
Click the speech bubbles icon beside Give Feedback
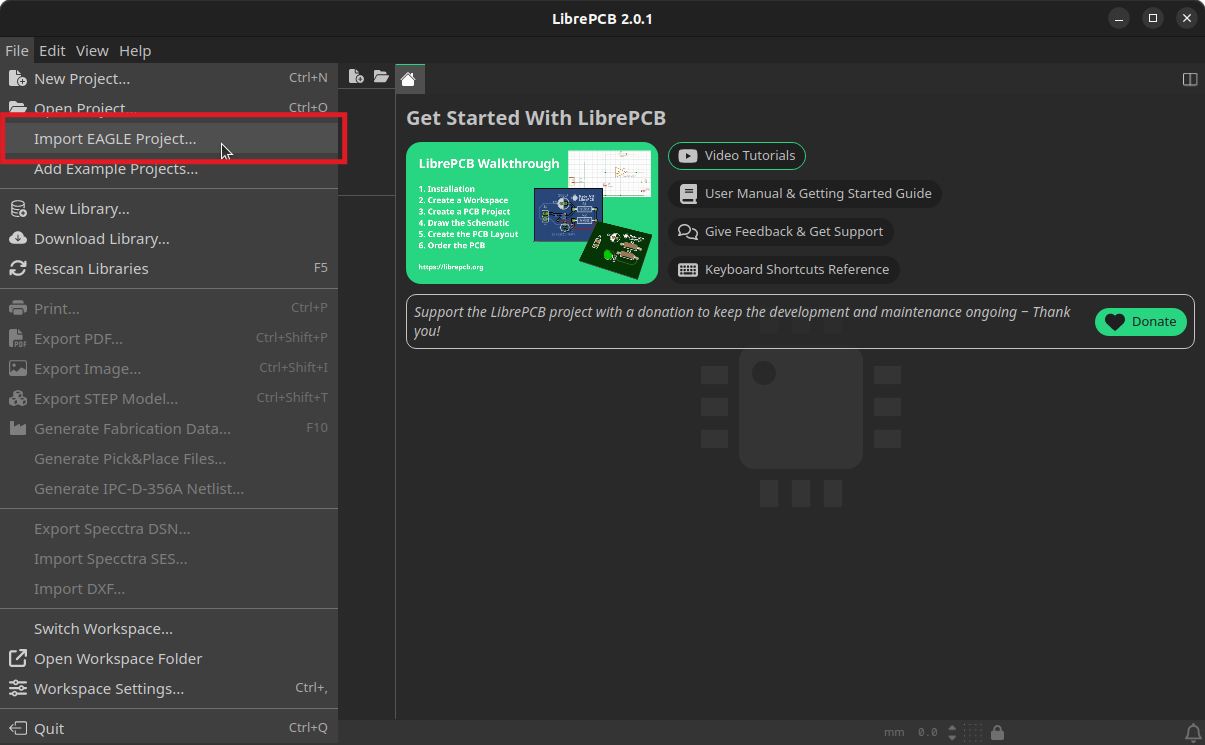688,232
